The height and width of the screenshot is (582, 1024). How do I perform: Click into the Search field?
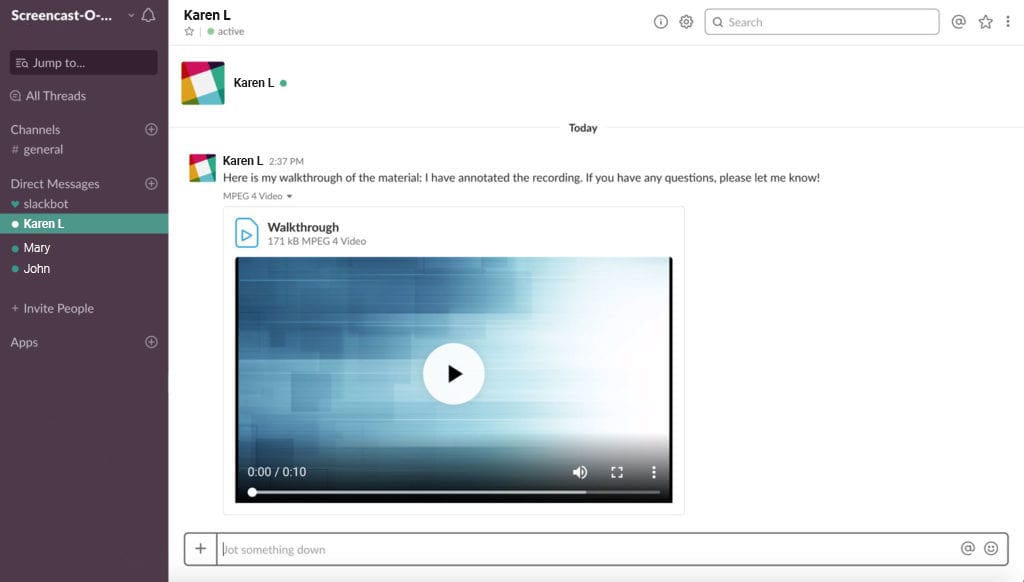822,22
